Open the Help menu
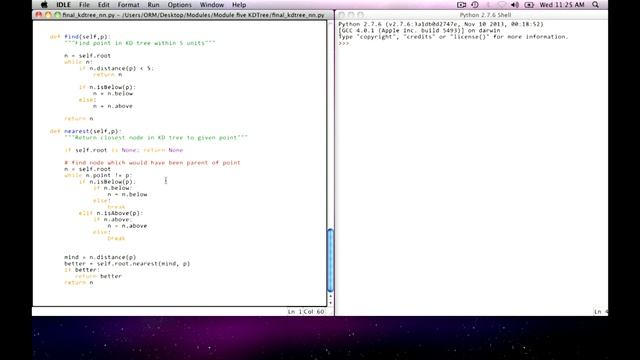 [239, 5]
